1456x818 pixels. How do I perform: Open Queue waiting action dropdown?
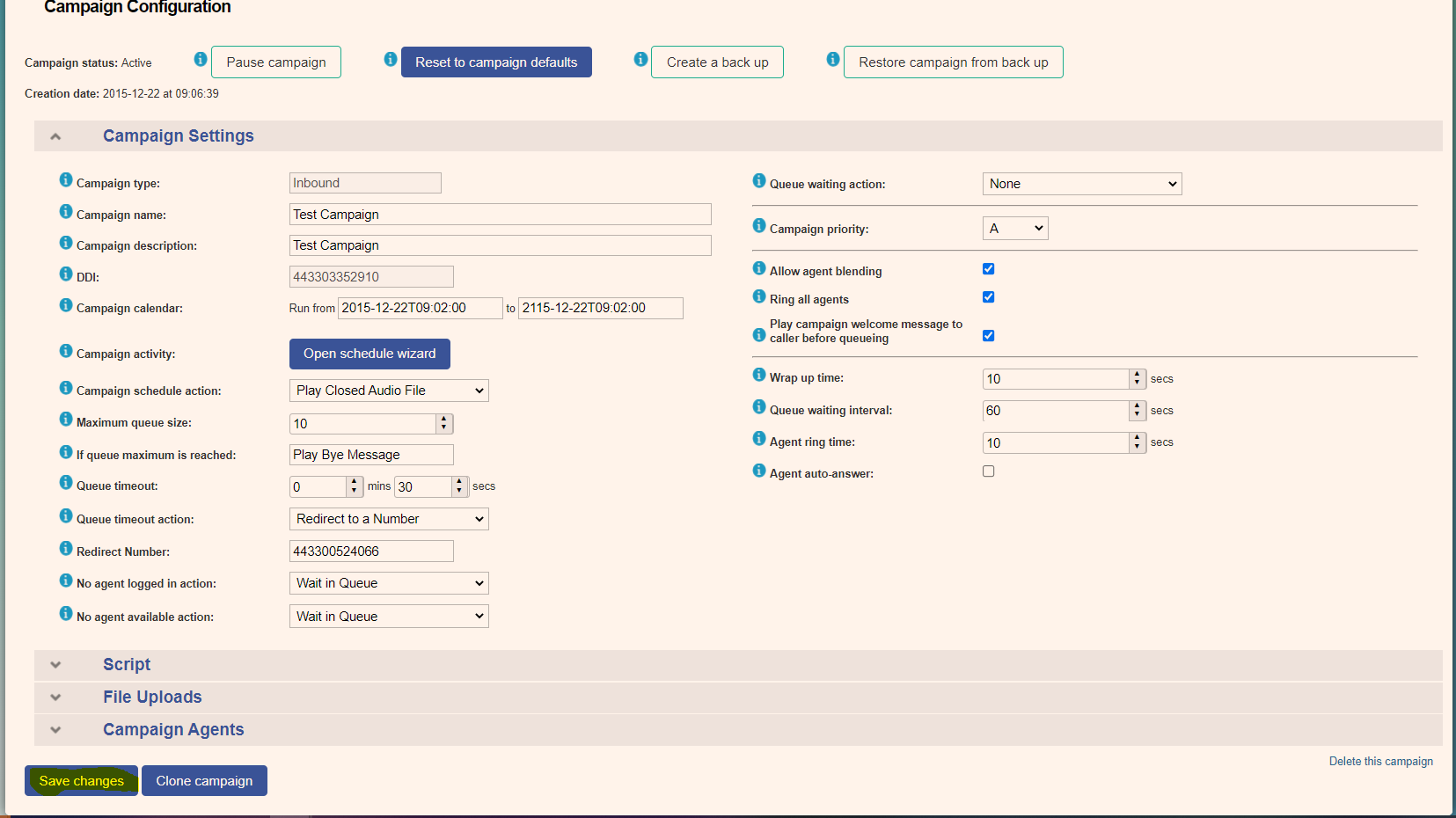(x=1082, y=184)
